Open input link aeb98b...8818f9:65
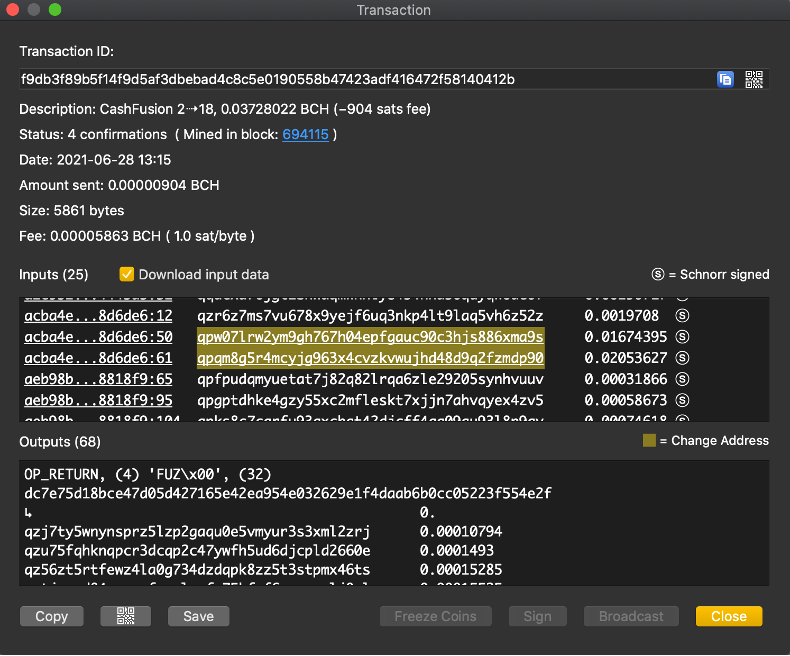 98,379
